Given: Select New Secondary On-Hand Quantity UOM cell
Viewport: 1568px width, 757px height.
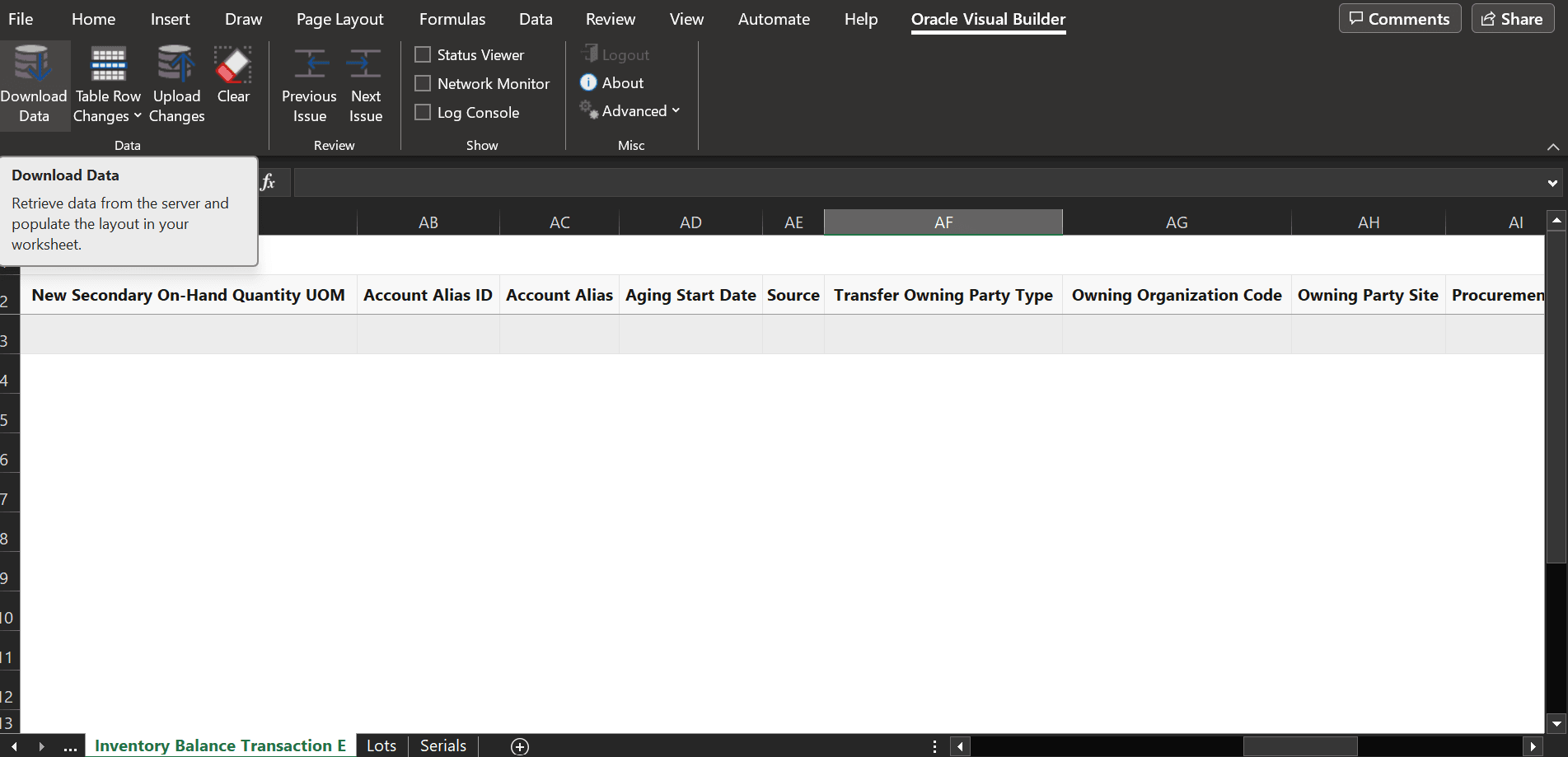Looking at the screenshot, I should click(x=189, y=295).
